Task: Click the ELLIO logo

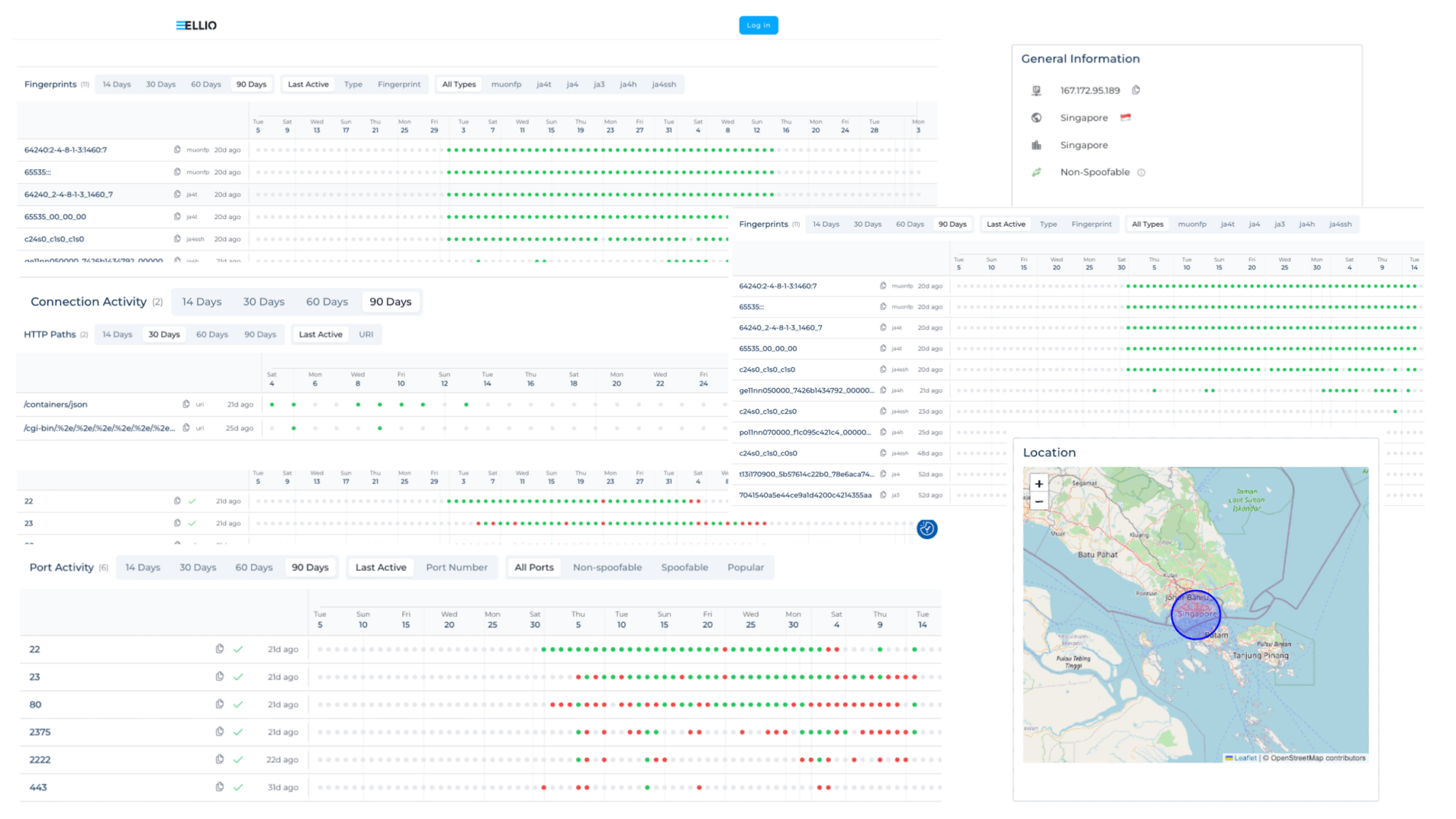Action: pyautogui.click(x=196, y=26)
